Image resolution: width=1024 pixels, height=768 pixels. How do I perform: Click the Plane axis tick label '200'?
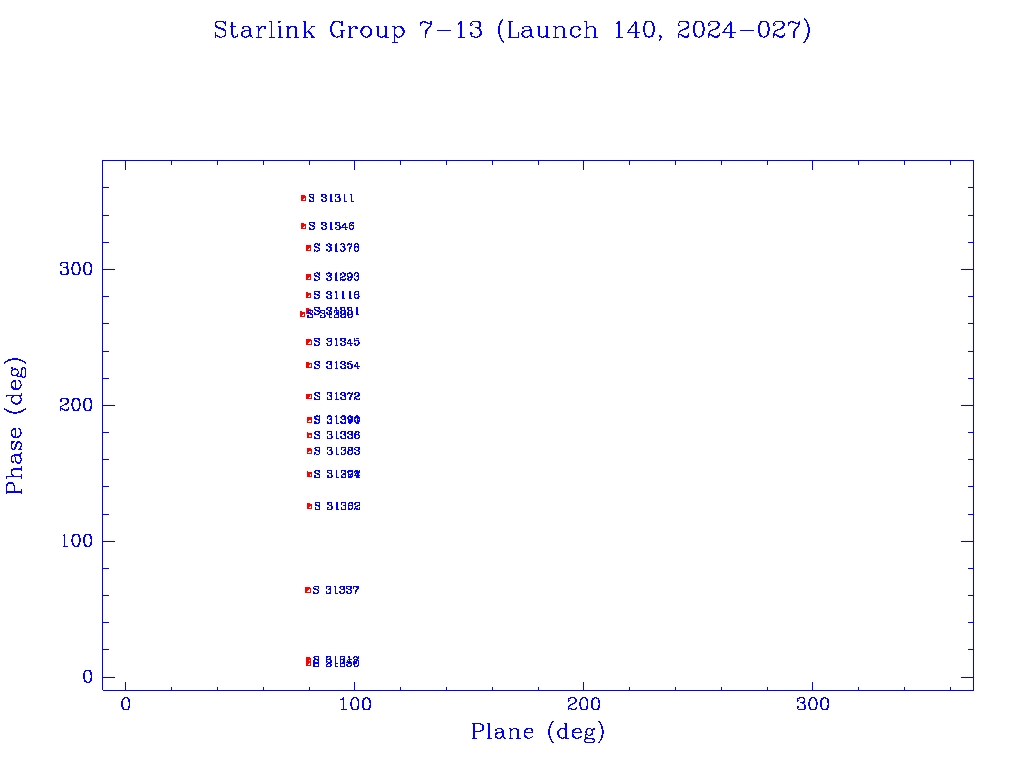click(583, 704)
